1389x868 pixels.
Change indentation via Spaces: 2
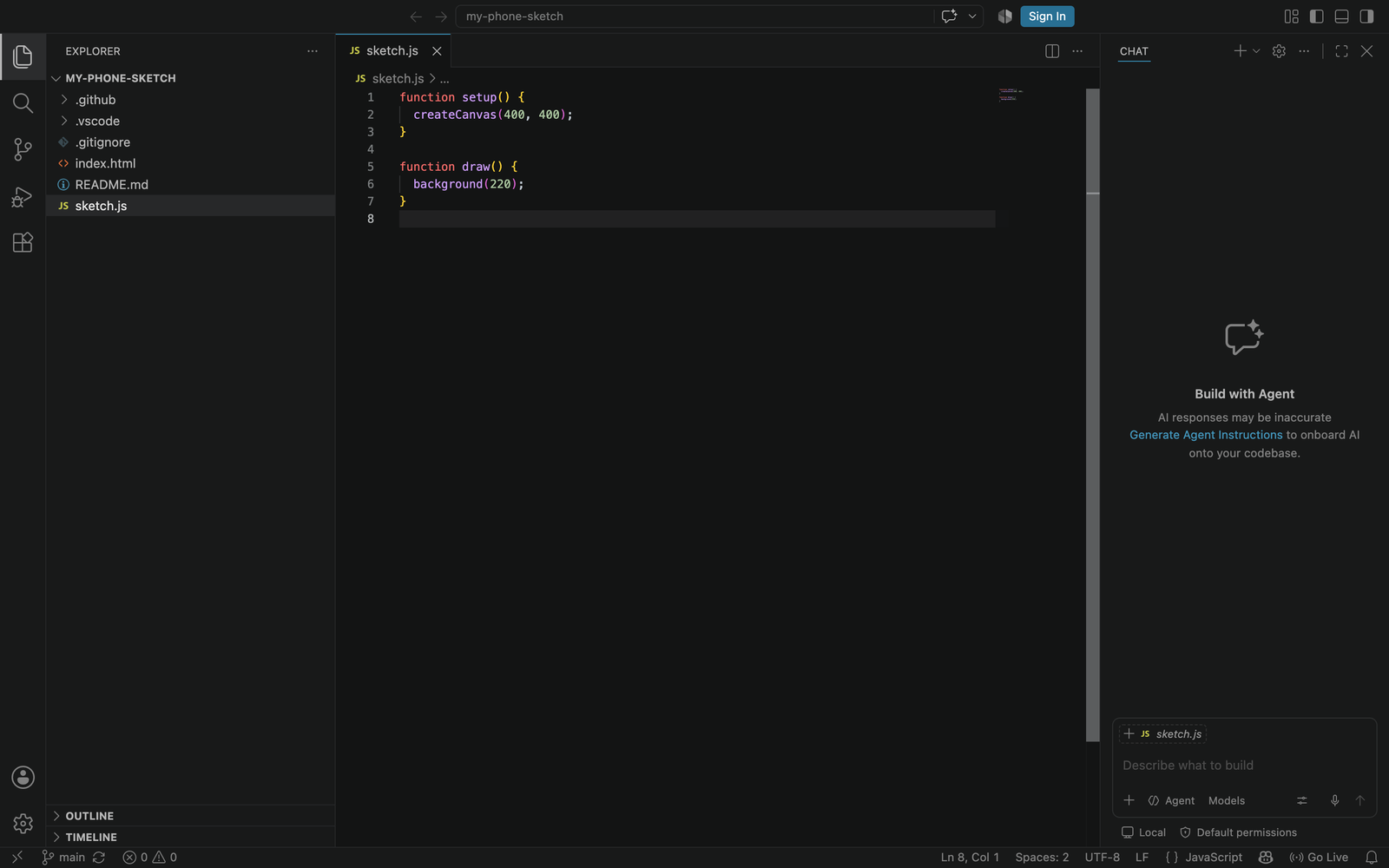1042,858
